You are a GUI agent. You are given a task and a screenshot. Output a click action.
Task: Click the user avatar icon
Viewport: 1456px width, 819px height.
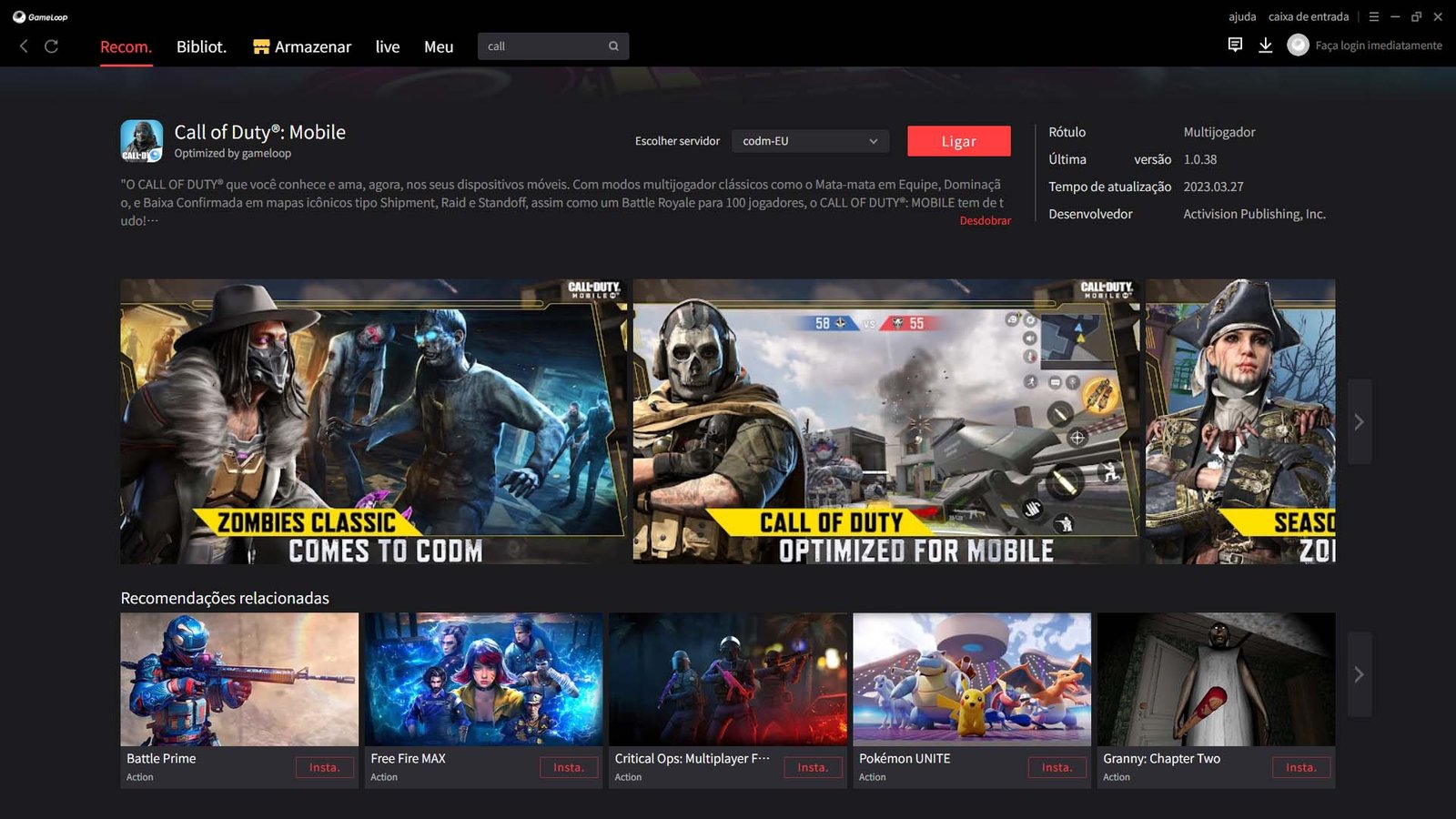click(x=1298, y=45)
